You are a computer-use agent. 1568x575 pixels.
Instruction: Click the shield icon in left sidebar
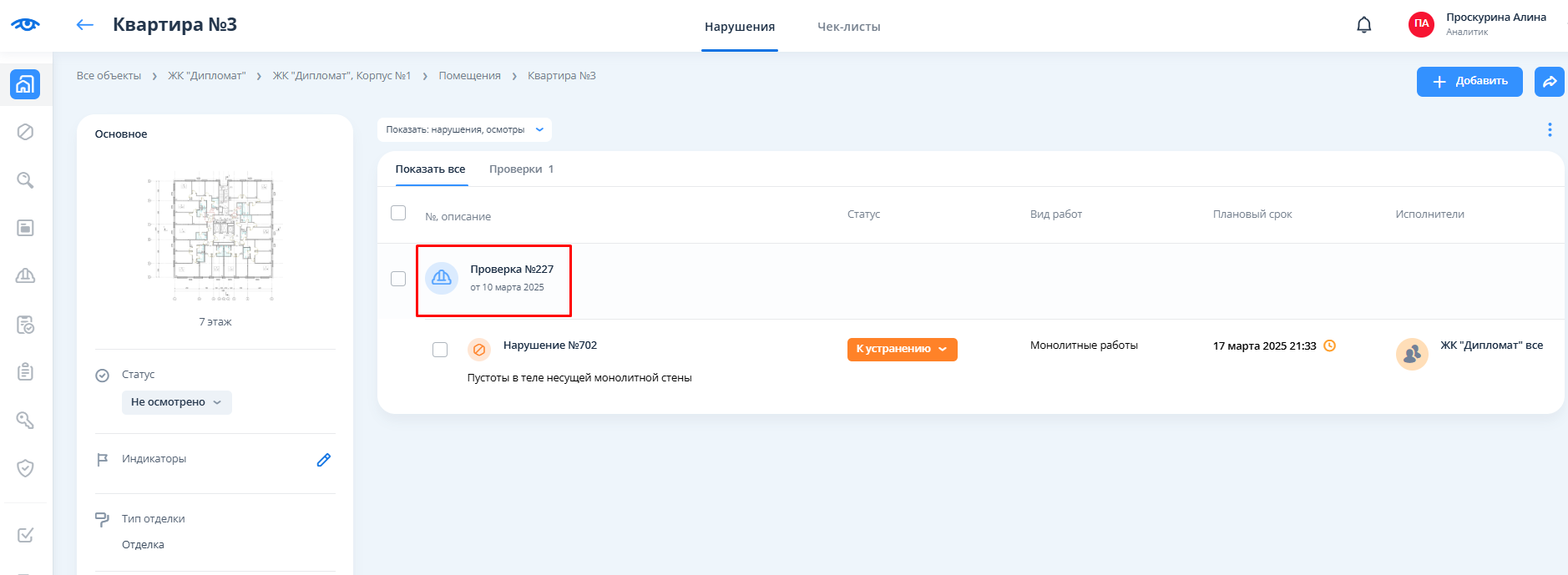tap(25, 468)
